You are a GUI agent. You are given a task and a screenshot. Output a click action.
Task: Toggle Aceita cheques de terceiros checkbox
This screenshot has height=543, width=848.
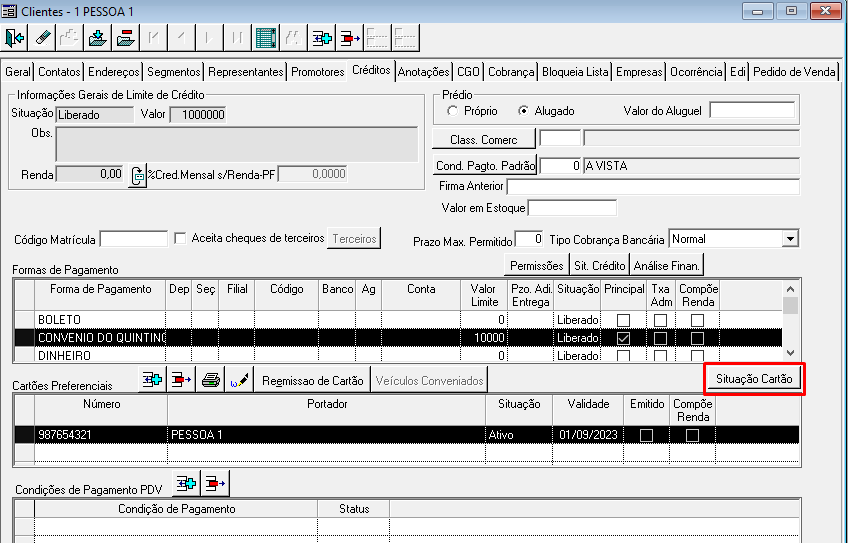point(180,238)
